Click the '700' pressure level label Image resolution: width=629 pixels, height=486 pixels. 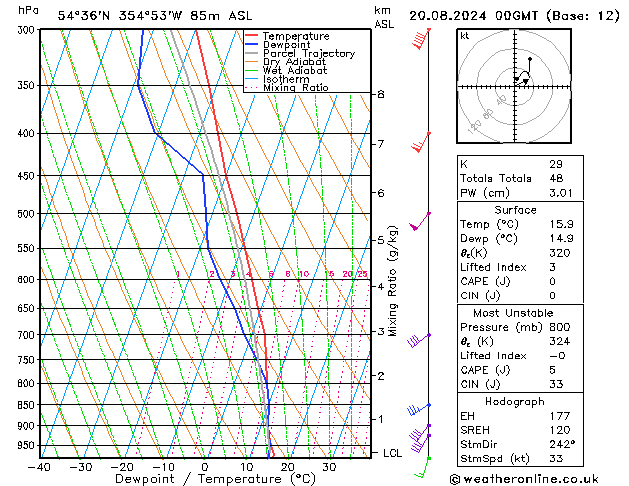click(x=28, y=335)
